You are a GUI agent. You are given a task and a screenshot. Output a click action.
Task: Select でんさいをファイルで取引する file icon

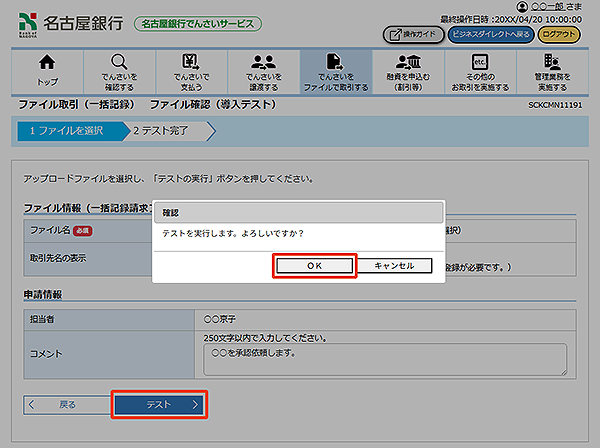tap(335, 64)
